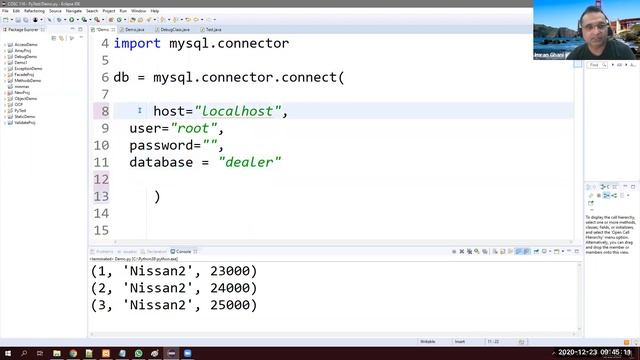Maximize the Package Explorer view
The height and width of the screenshot is (360, 640).
tap(80, 29)
